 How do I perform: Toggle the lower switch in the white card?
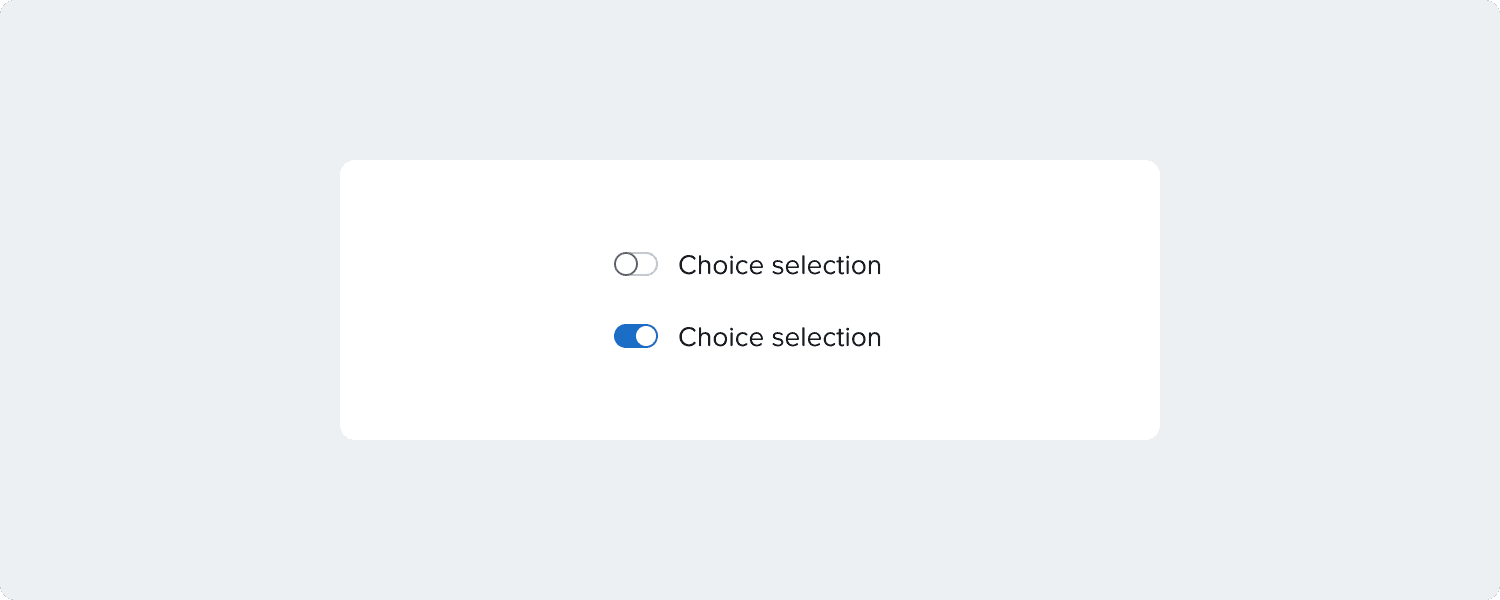pos(636,337)
